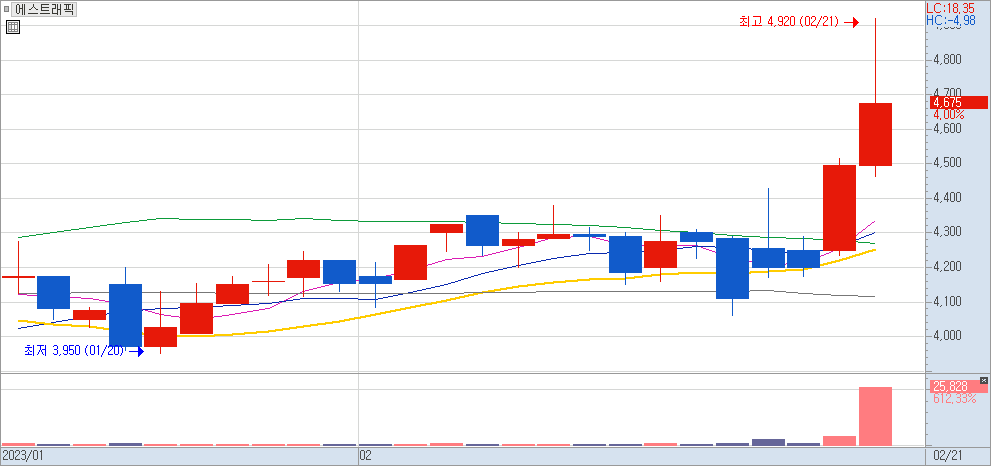Click the volume value tag 25,828

[948, 386]
